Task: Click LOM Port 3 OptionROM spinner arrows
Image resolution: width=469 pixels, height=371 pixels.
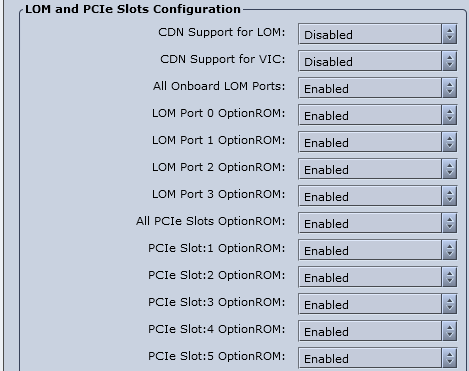Action: point(450,196)
